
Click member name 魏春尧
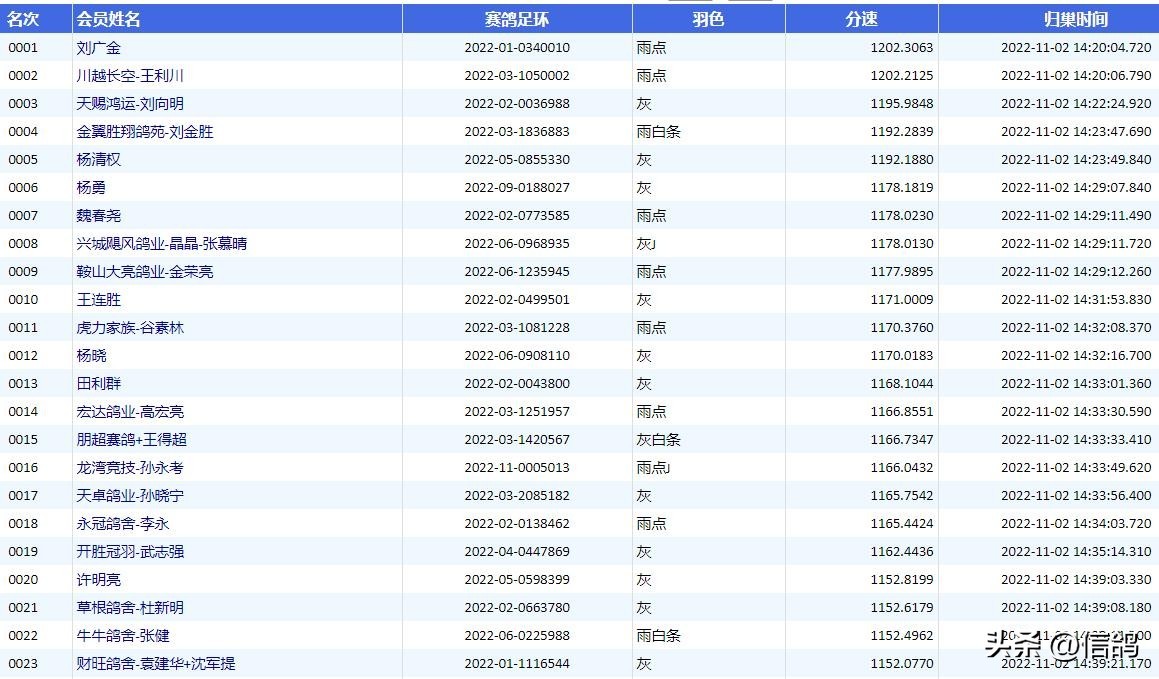99,216
